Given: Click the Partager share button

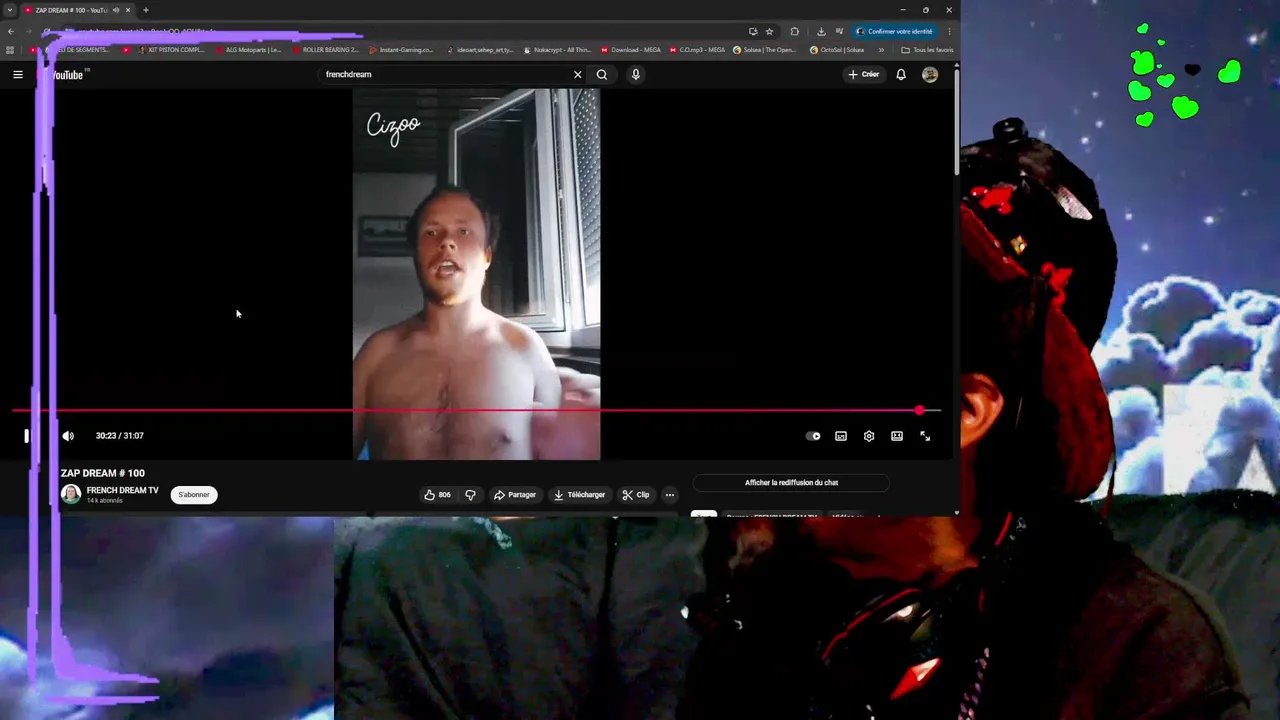Looking at the screenshot, I should [515, 495].
